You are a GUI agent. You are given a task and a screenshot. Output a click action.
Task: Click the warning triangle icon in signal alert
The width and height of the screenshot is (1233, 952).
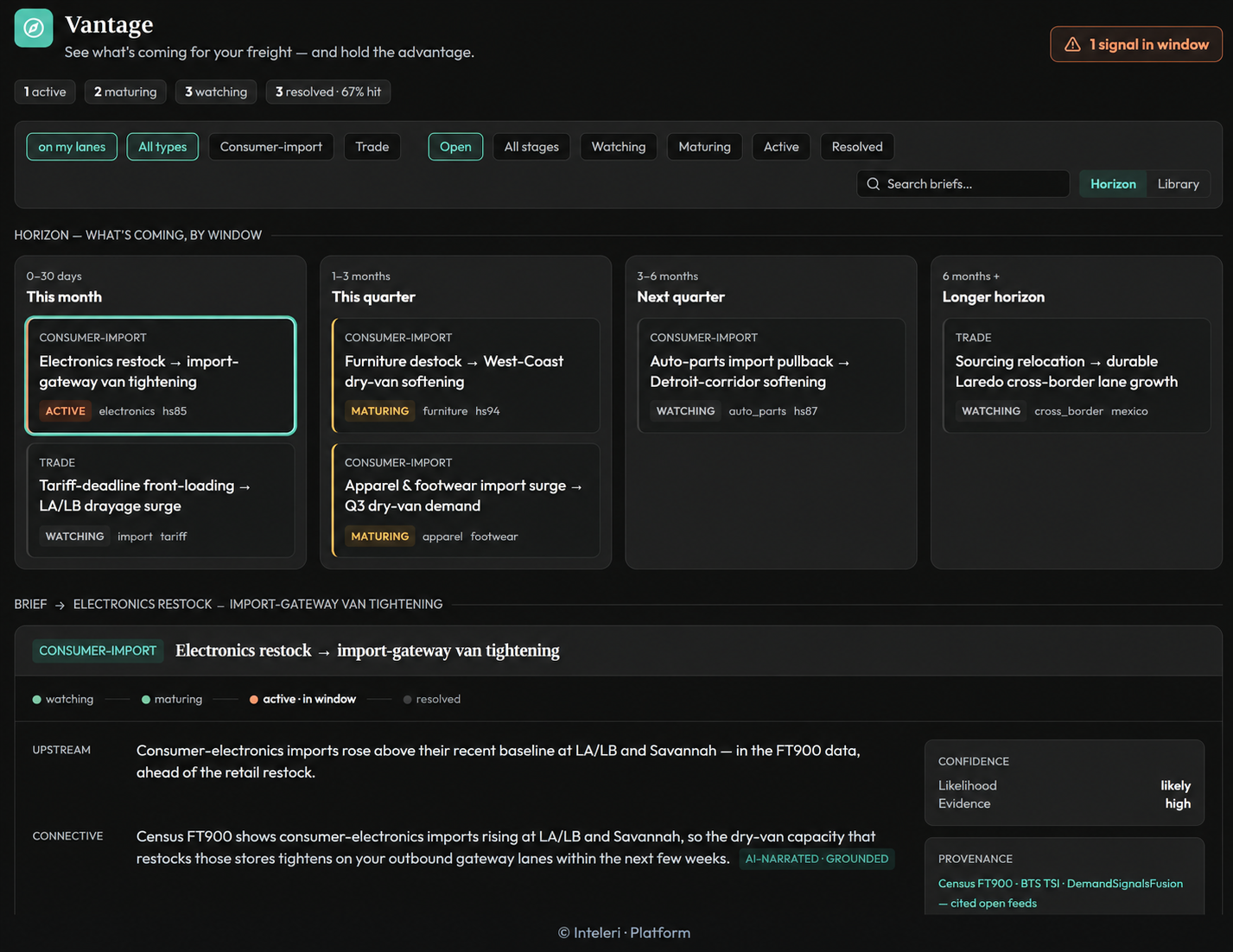(x=1072, y=44)
